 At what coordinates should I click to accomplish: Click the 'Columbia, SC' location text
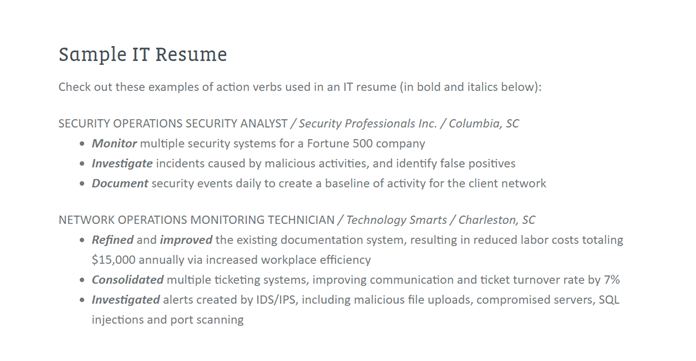(483, 123)
